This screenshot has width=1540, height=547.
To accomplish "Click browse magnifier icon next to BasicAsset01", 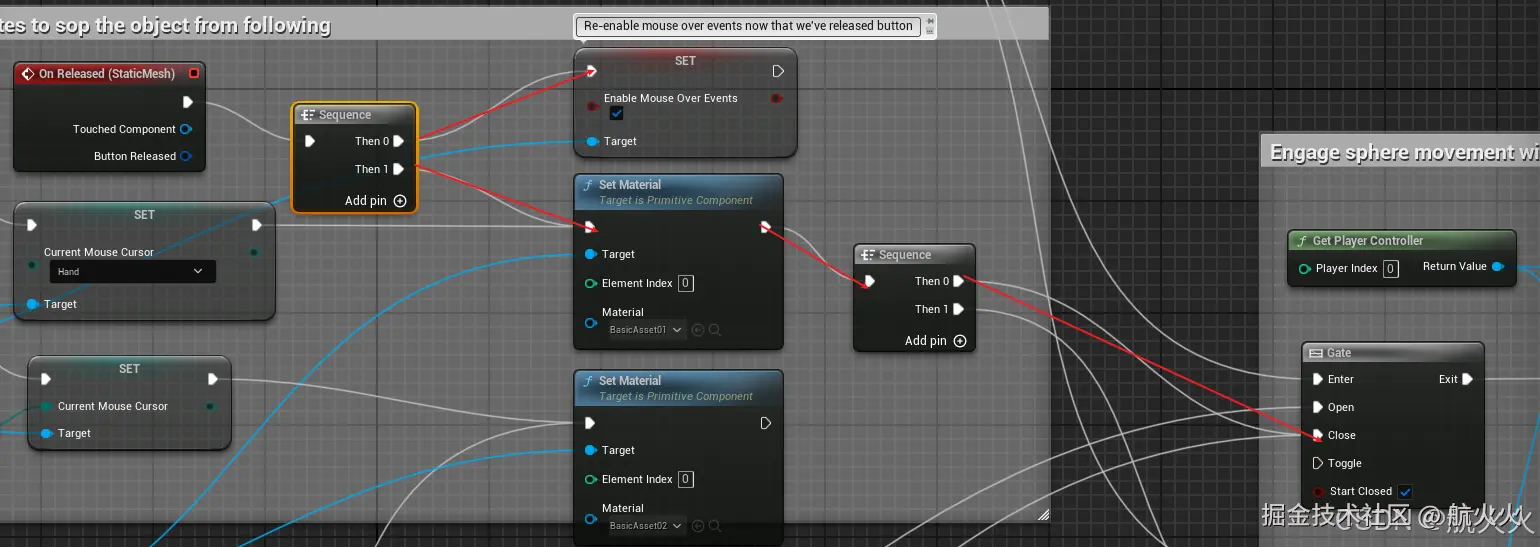I will (x=715, y=329).
